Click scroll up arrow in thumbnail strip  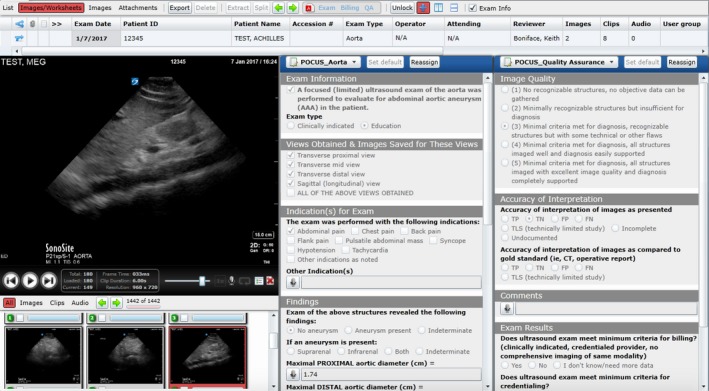coord(274,315)
